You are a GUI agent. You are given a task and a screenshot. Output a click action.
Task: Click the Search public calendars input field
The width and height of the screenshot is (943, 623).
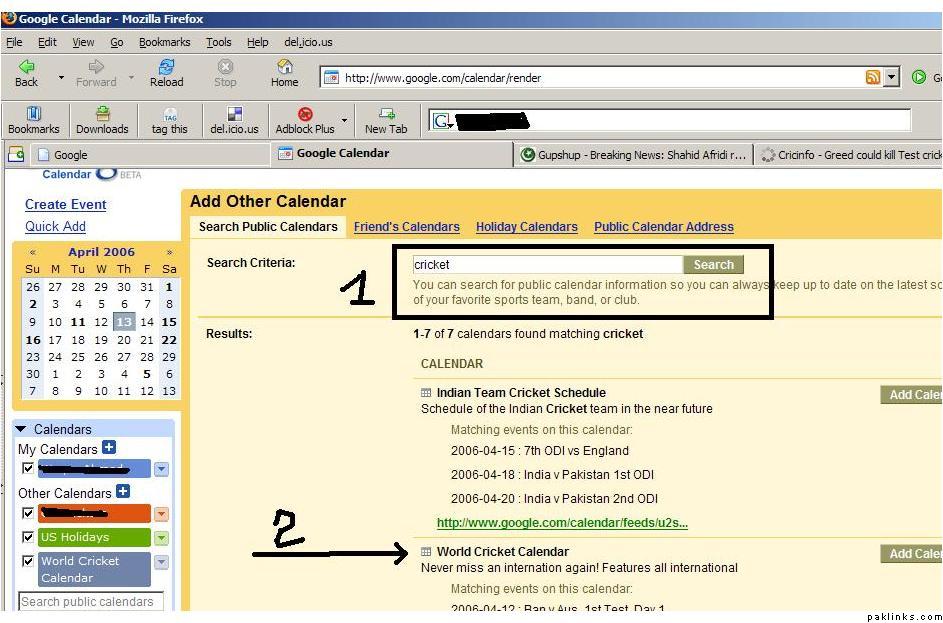(90, 602)
